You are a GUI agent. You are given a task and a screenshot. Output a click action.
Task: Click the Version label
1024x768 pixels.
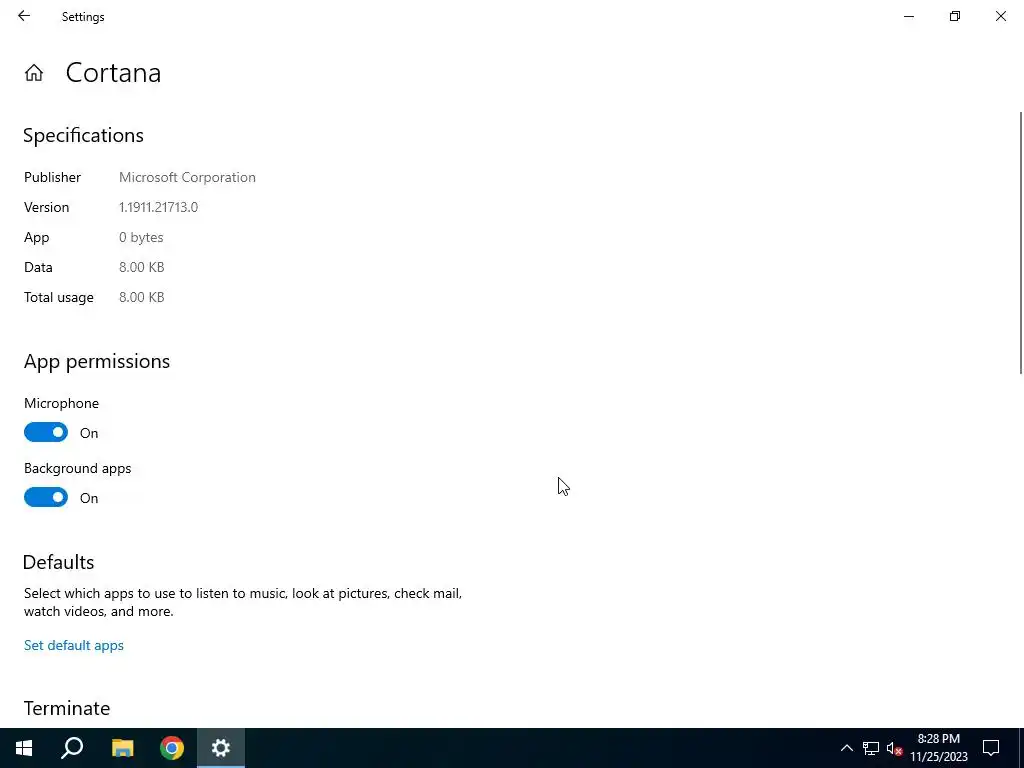tap(46, 207)
